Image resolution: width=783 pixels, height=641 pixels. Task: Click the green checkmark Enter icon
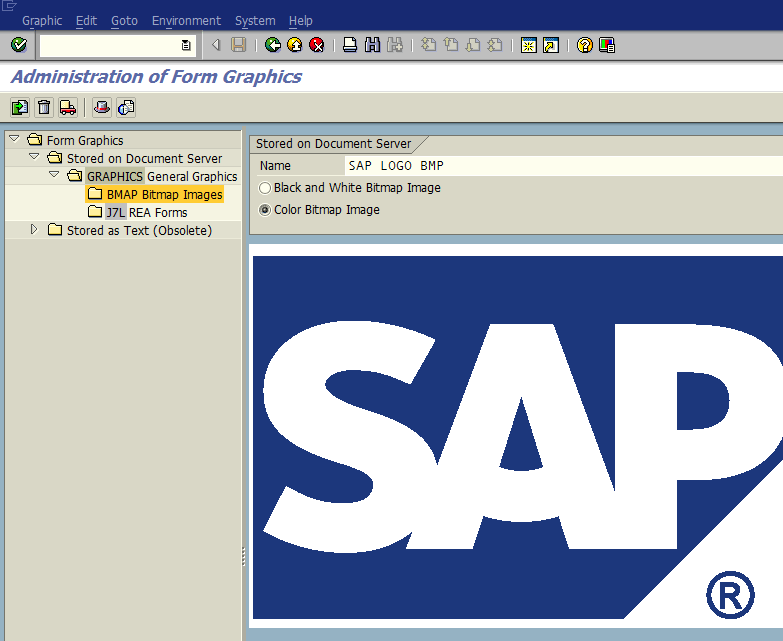(x=19, y=45)
